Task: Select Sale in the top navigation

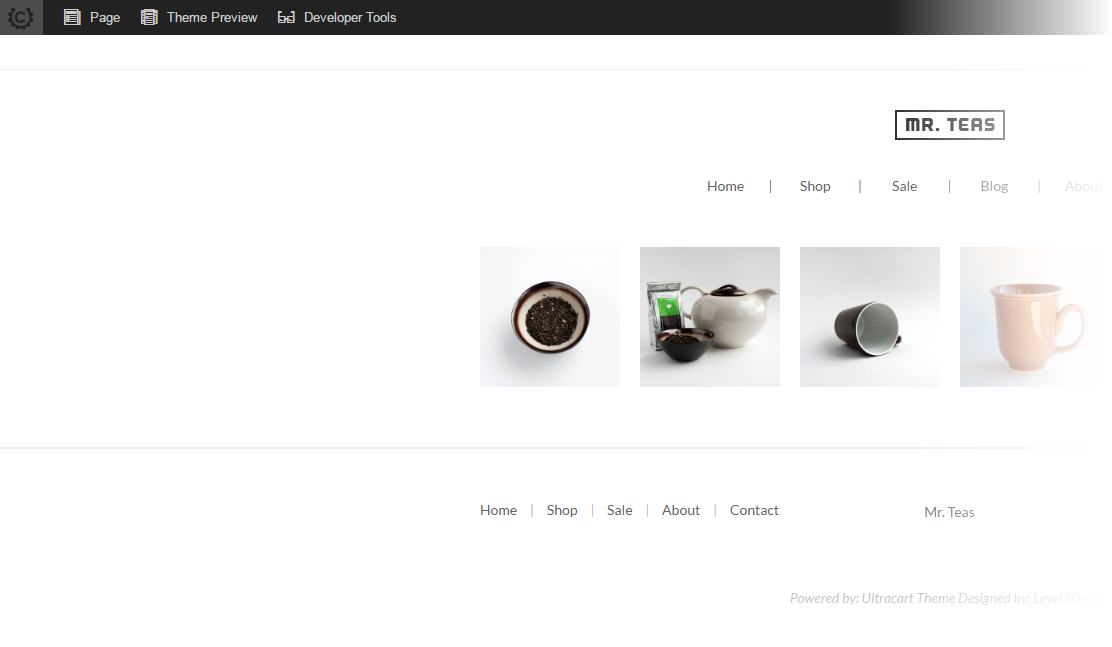Action: [x=904, y=186]
